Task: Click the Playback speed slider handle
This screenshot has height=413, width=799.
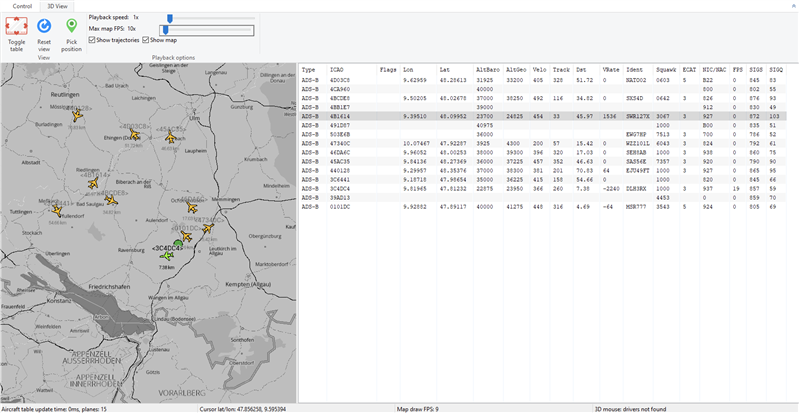Action: pos(170,17)
